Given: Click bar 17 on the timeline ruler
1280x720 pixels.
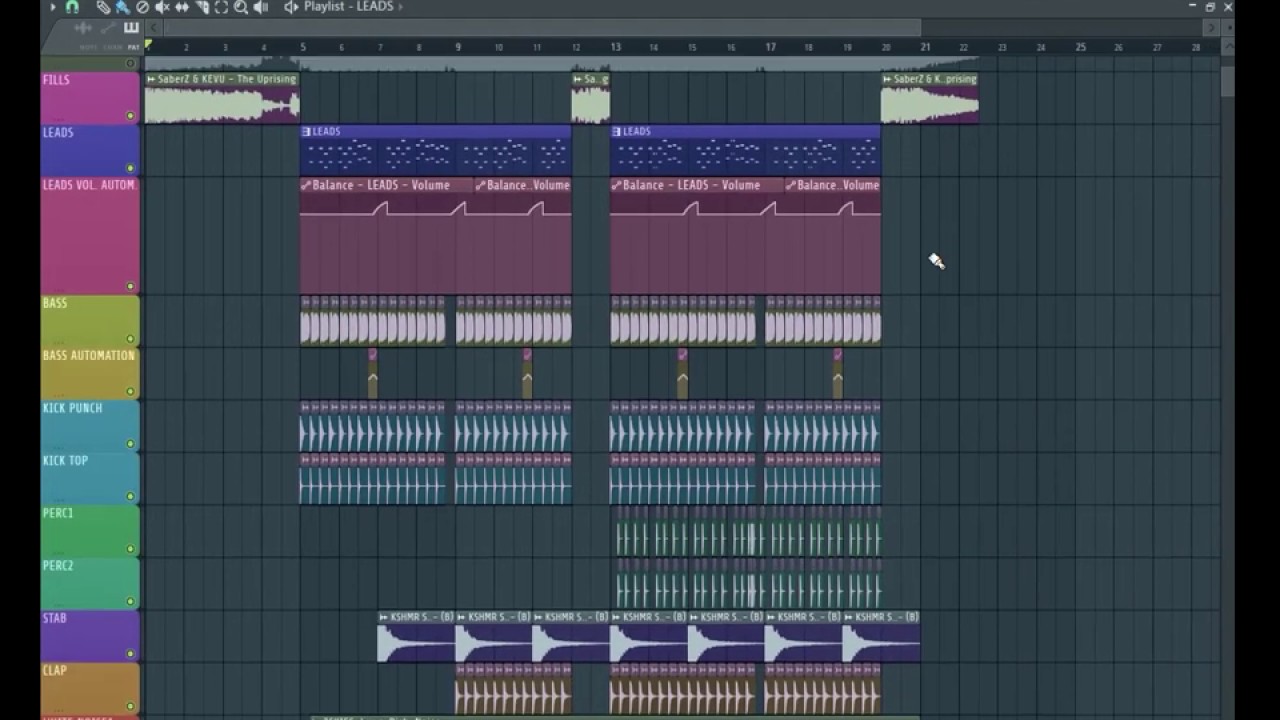Looking at the screenshot, I should 770,47.
